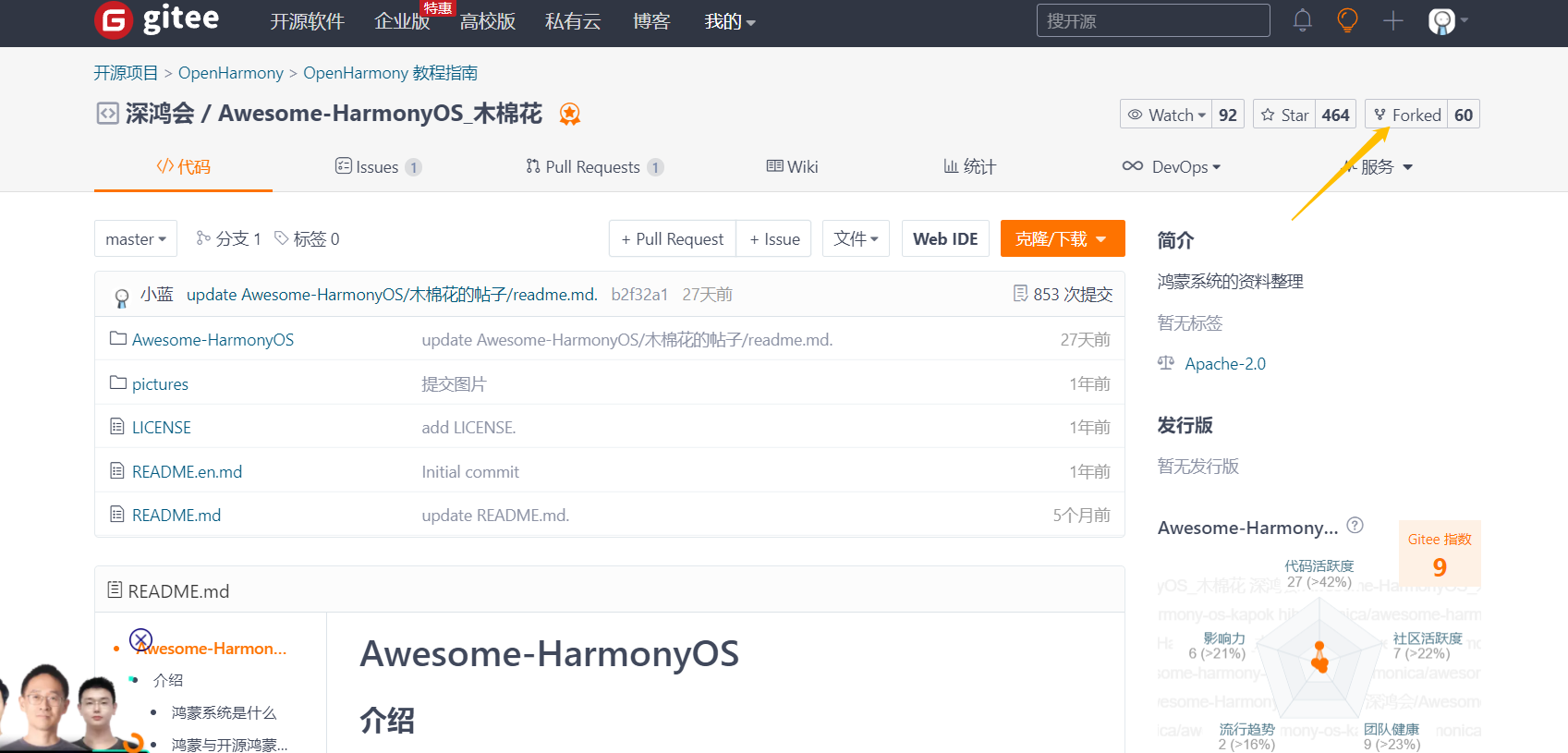This screenshot has width=1568, height=753.
Task: Click the orange recommended badge icon
Action: pos(570,114)
